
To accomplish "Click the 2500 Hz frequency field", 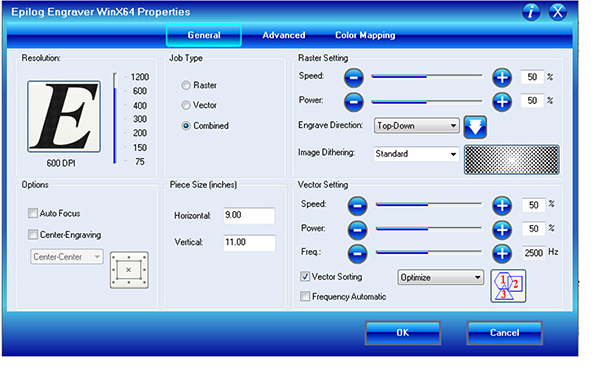I will click(x=533, y=253).
